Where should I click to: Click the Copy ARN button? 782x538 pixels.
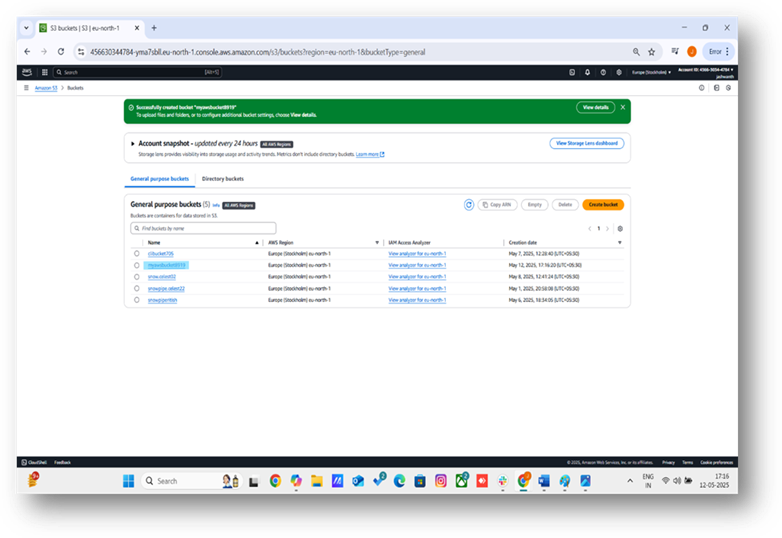click(x=497, y=205)
